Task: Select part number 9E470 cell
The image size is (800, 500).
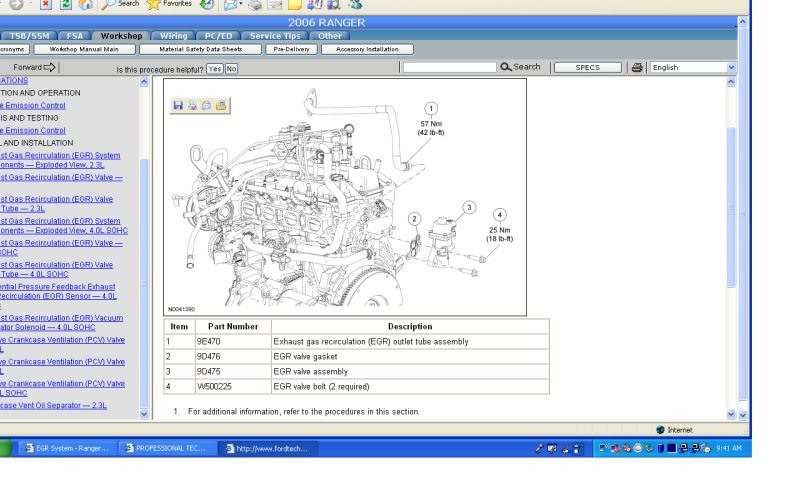Action: 233,341
